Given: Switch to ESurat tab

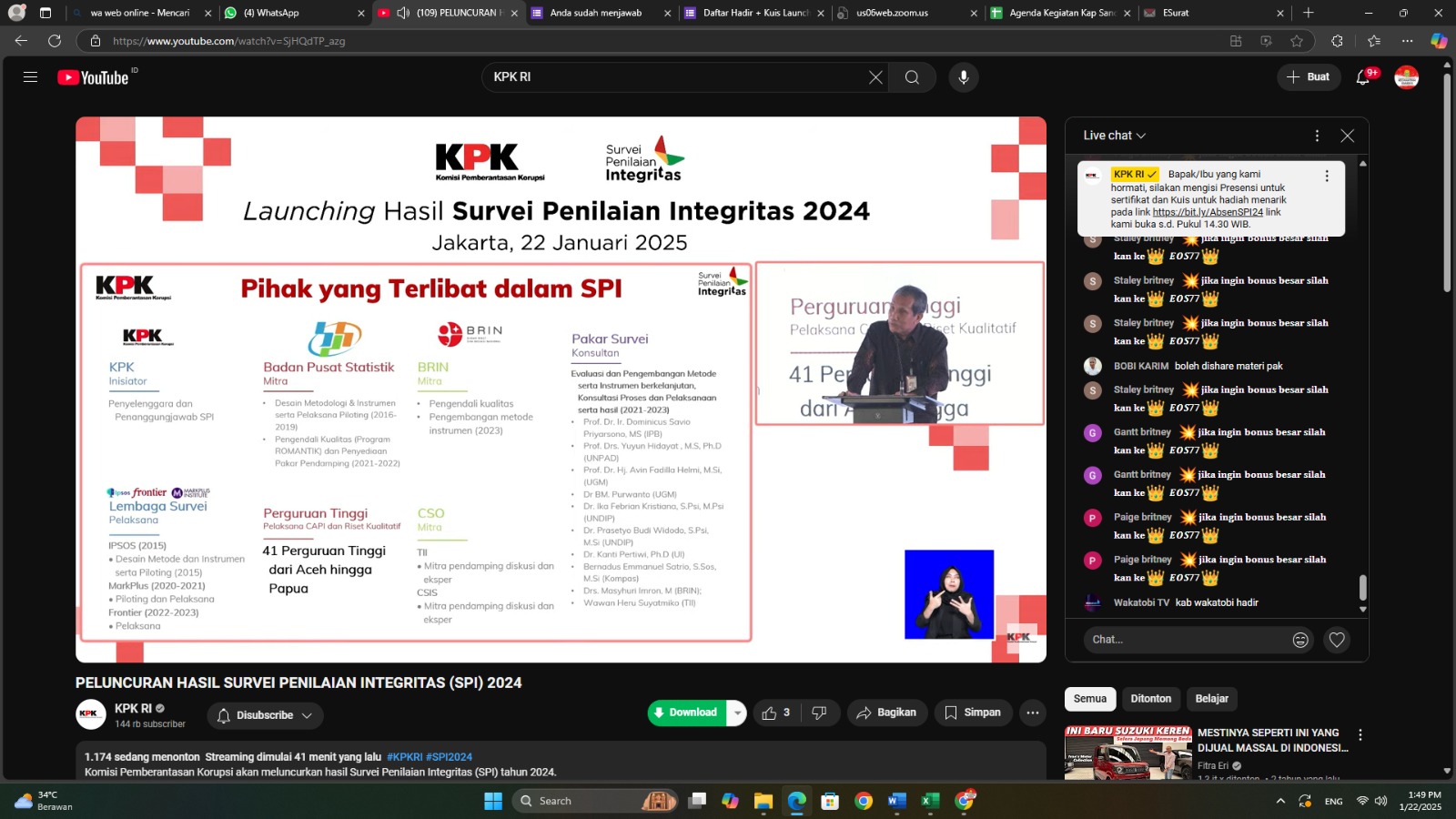Looking at the screenshot, I should pyautogui.click(x=1212, y=13).
